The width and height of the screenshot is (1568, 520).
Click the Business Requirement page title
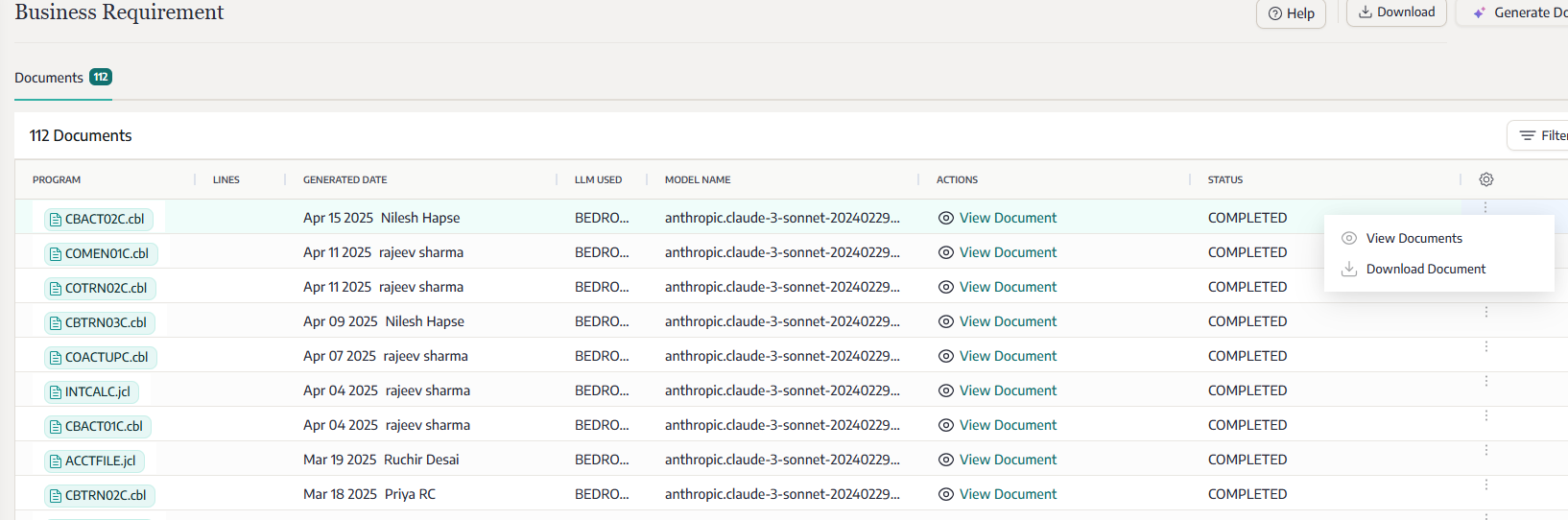(x=119, y=12)
